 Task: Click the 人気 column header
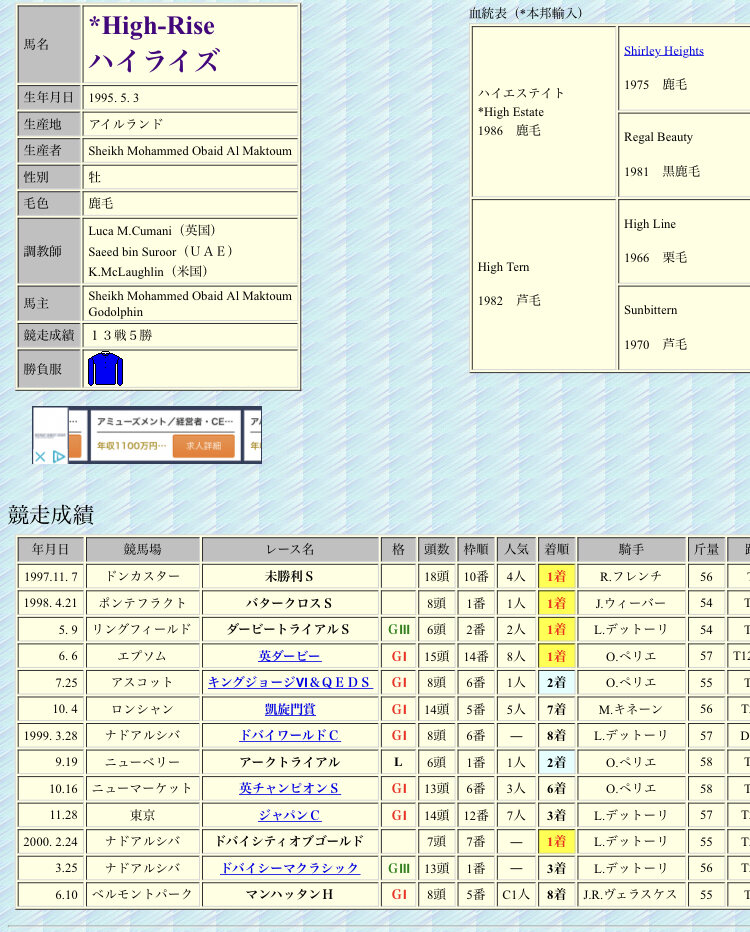click(516, 549)
